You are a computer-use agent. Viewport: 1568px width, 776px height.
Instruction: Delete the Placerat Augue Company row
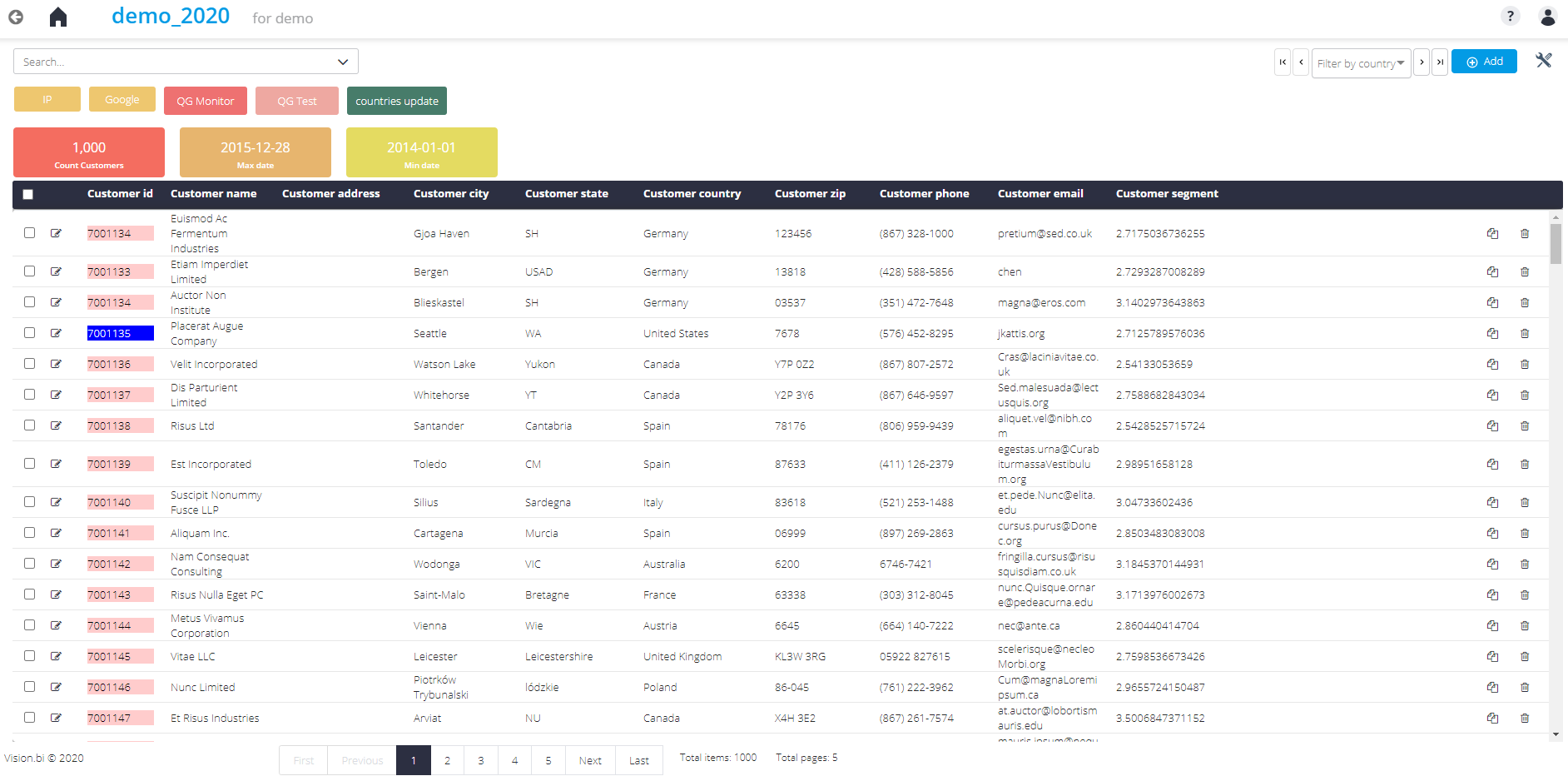coord(1525,333)
